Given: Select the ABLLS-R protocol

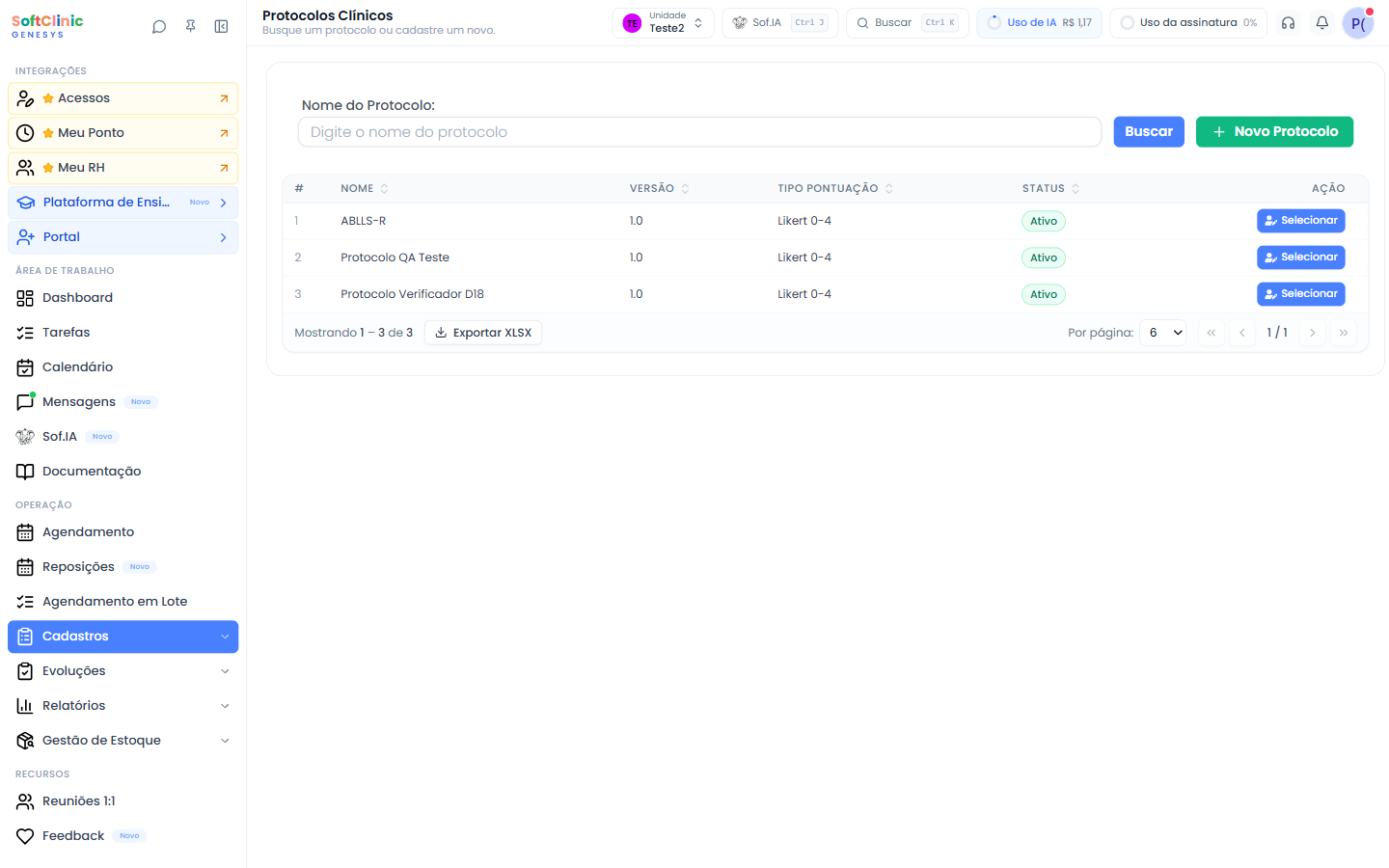Looking at the screenshot, I should tap(1300, 221).
